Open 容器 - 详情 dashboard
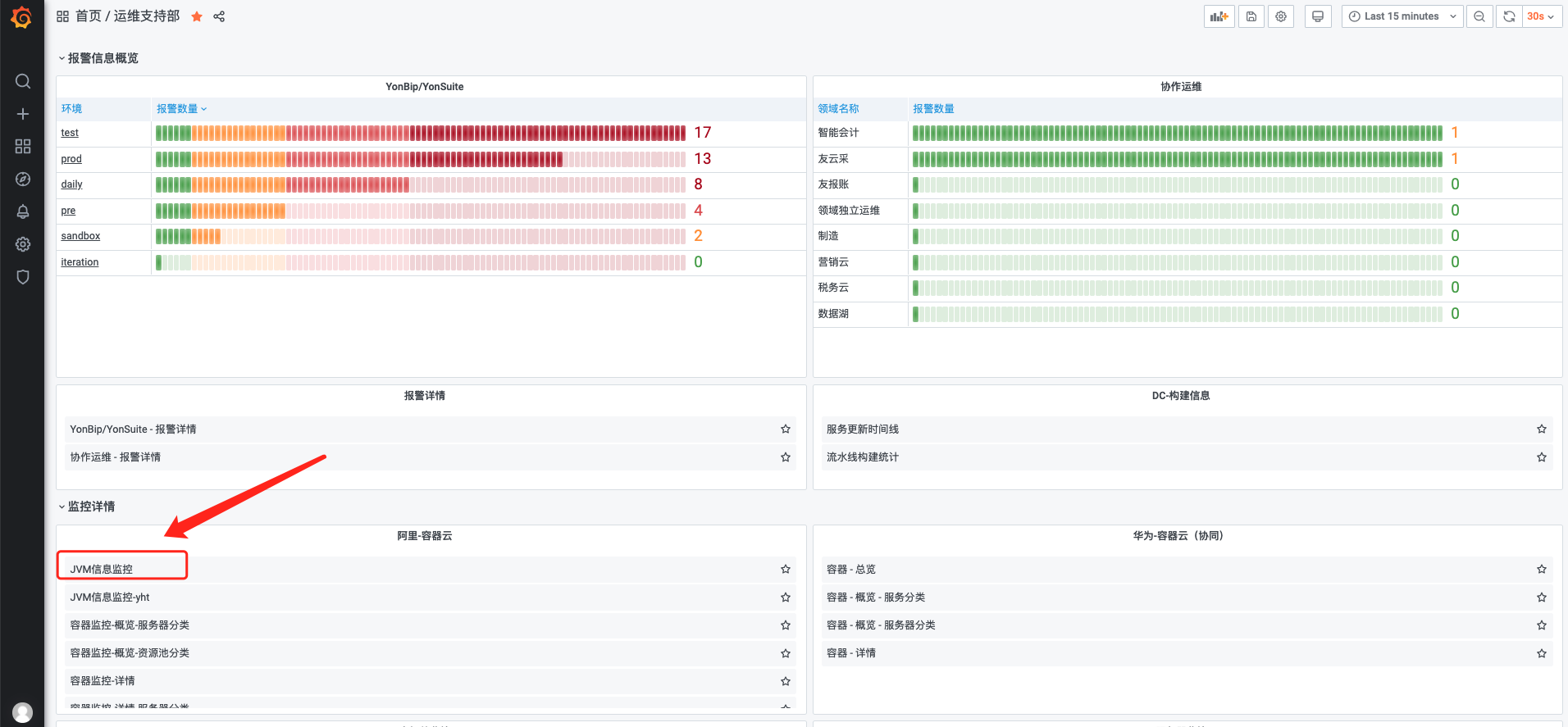Image resolution: width=1568 pixels, height=727 pixels. tap(851, 653)
